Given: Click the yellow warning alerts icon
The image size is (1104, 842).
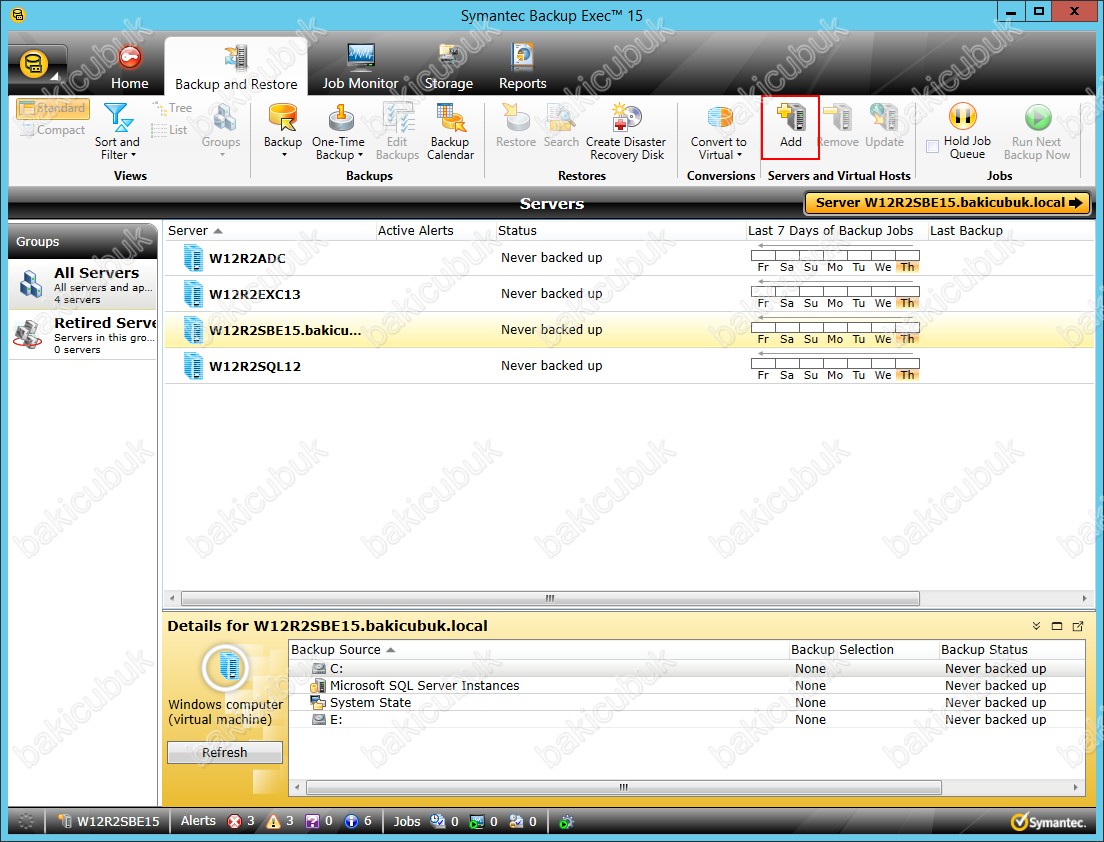Looking at the screenshot, I should coord(273,822).
